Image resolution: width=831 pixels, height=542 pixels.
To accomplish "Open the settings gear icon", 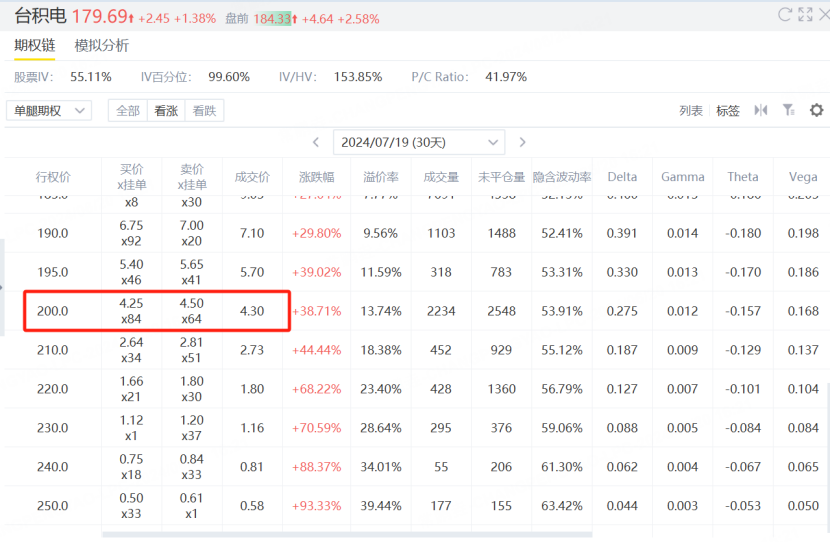I will (817, 110).
